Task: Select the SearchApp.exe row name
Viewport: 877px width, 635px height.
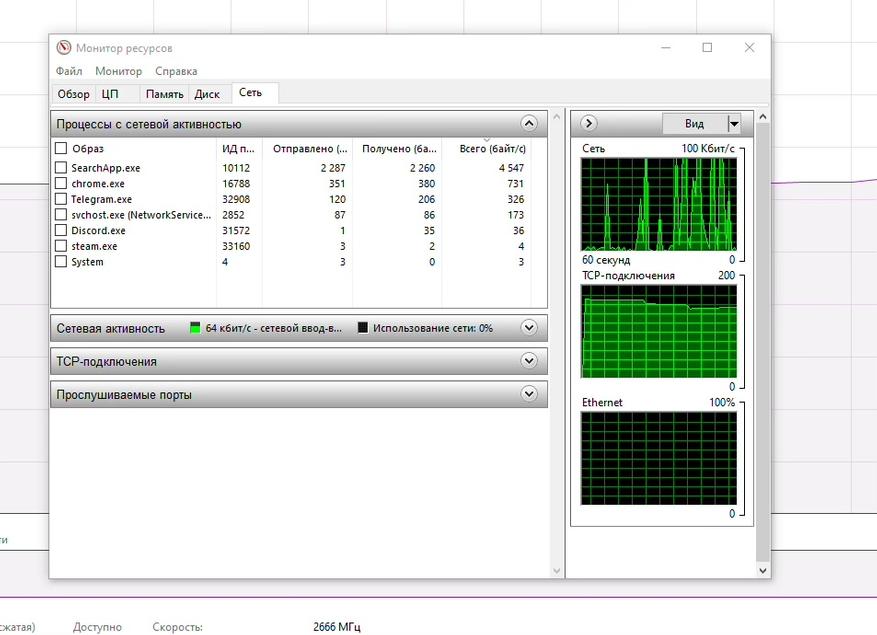Action: coord(105,168)
